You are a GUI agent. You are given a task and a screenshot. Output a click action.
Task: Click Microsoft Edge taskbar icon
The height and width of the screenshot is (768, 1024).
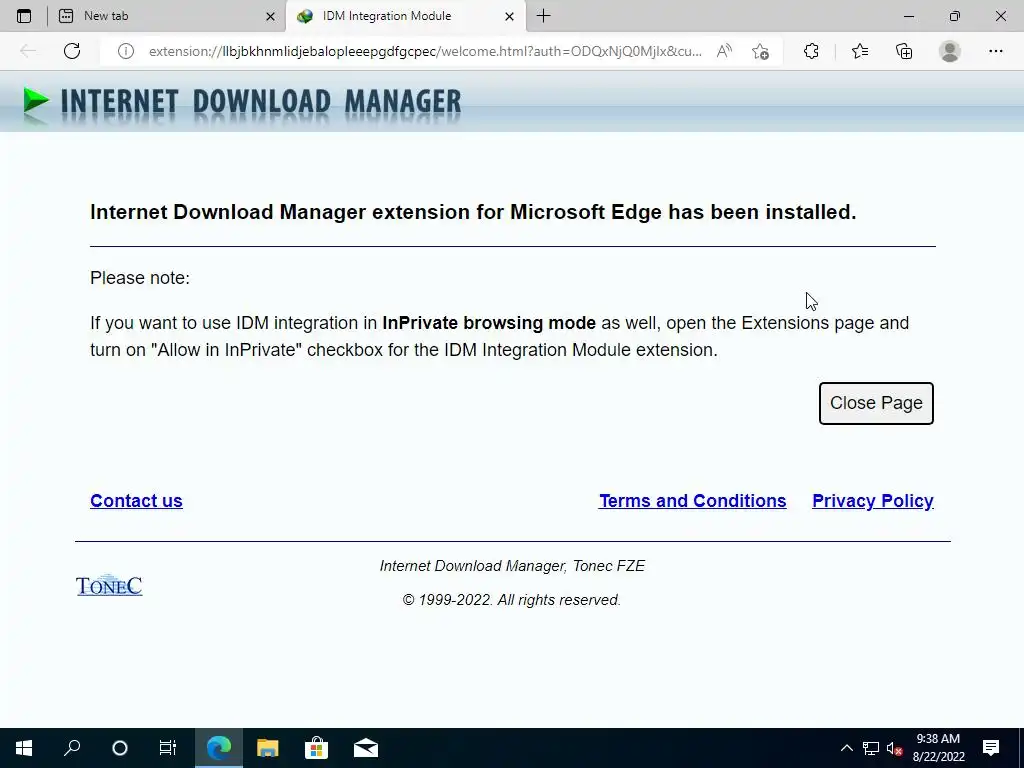(219, 748)
